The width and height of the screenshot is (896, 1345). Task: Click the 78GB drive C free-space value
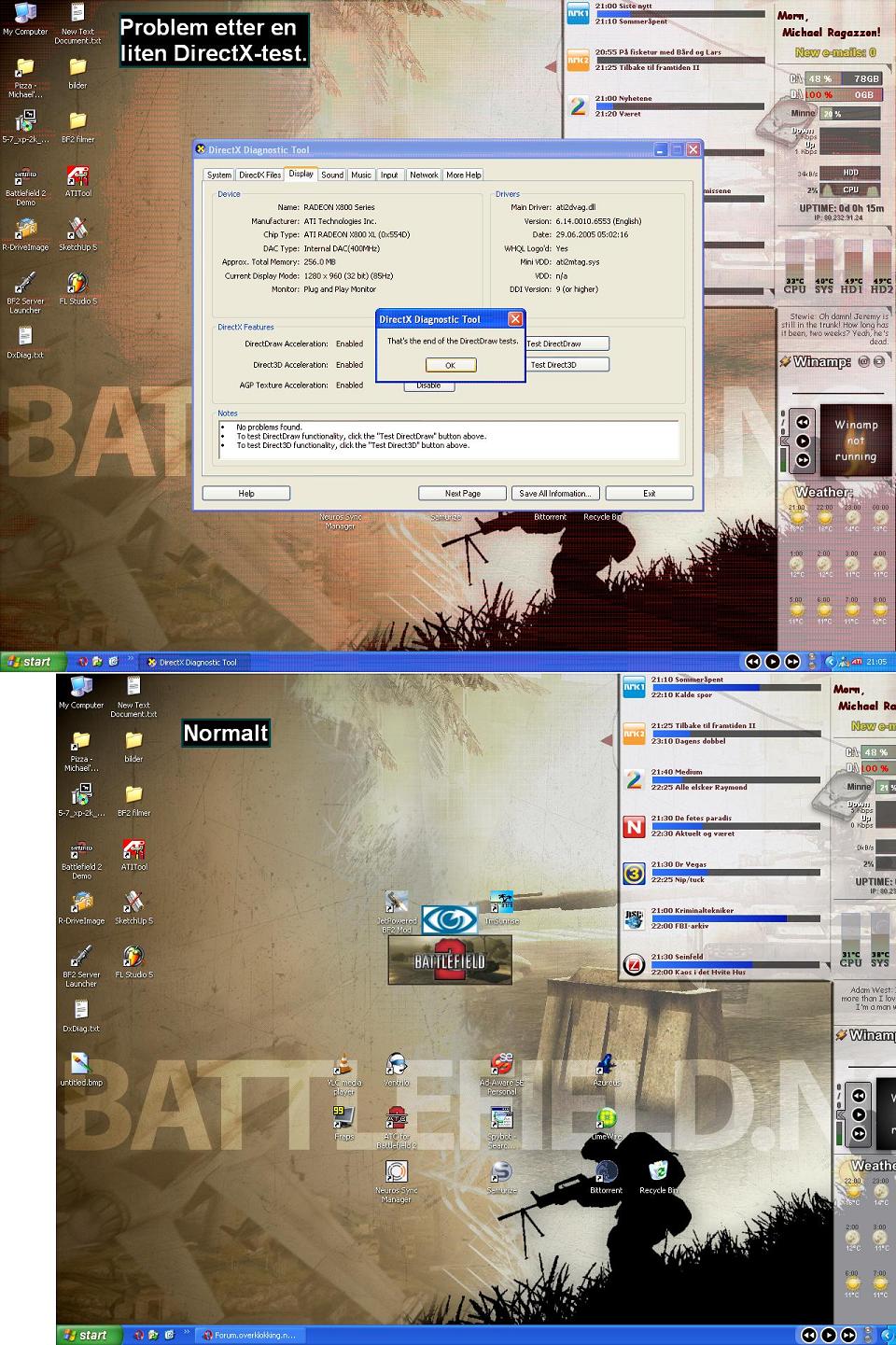pos(867,79)
